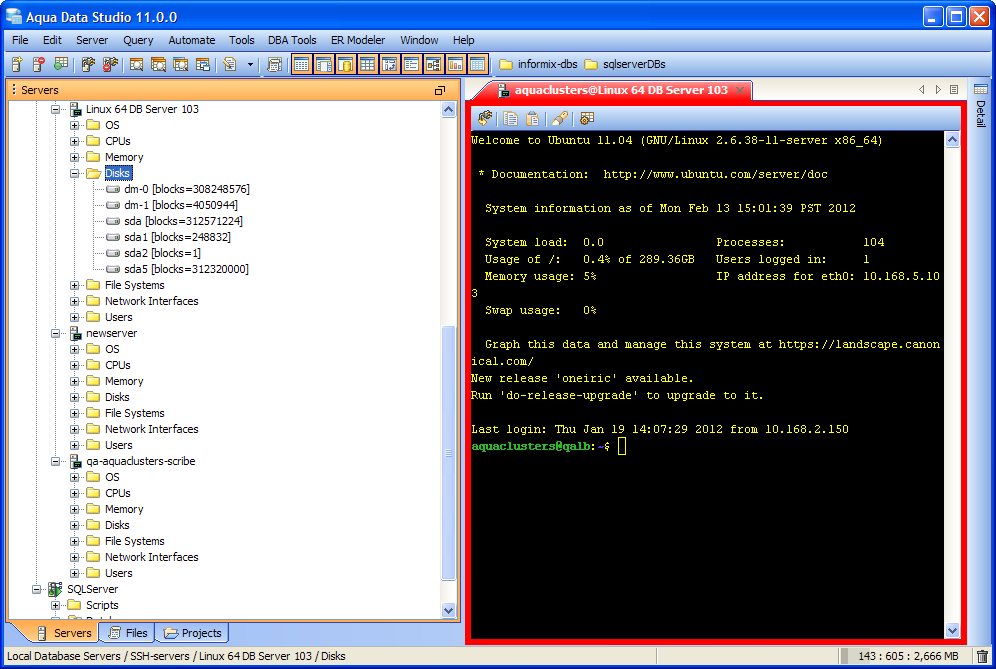Close the aquaclusters@Linux 64 DB Server 103 tab
Viewport: 996px width, 669px height.
(x=740, y=90)
